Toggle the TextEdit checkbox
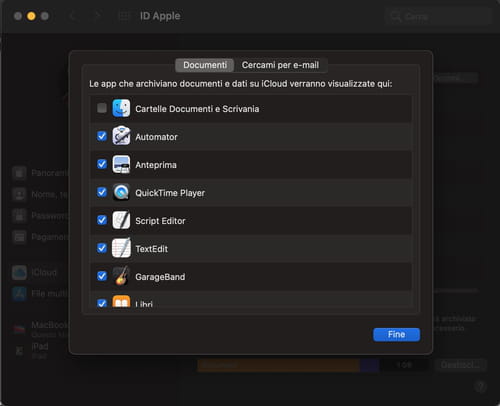 pos(102,248)
